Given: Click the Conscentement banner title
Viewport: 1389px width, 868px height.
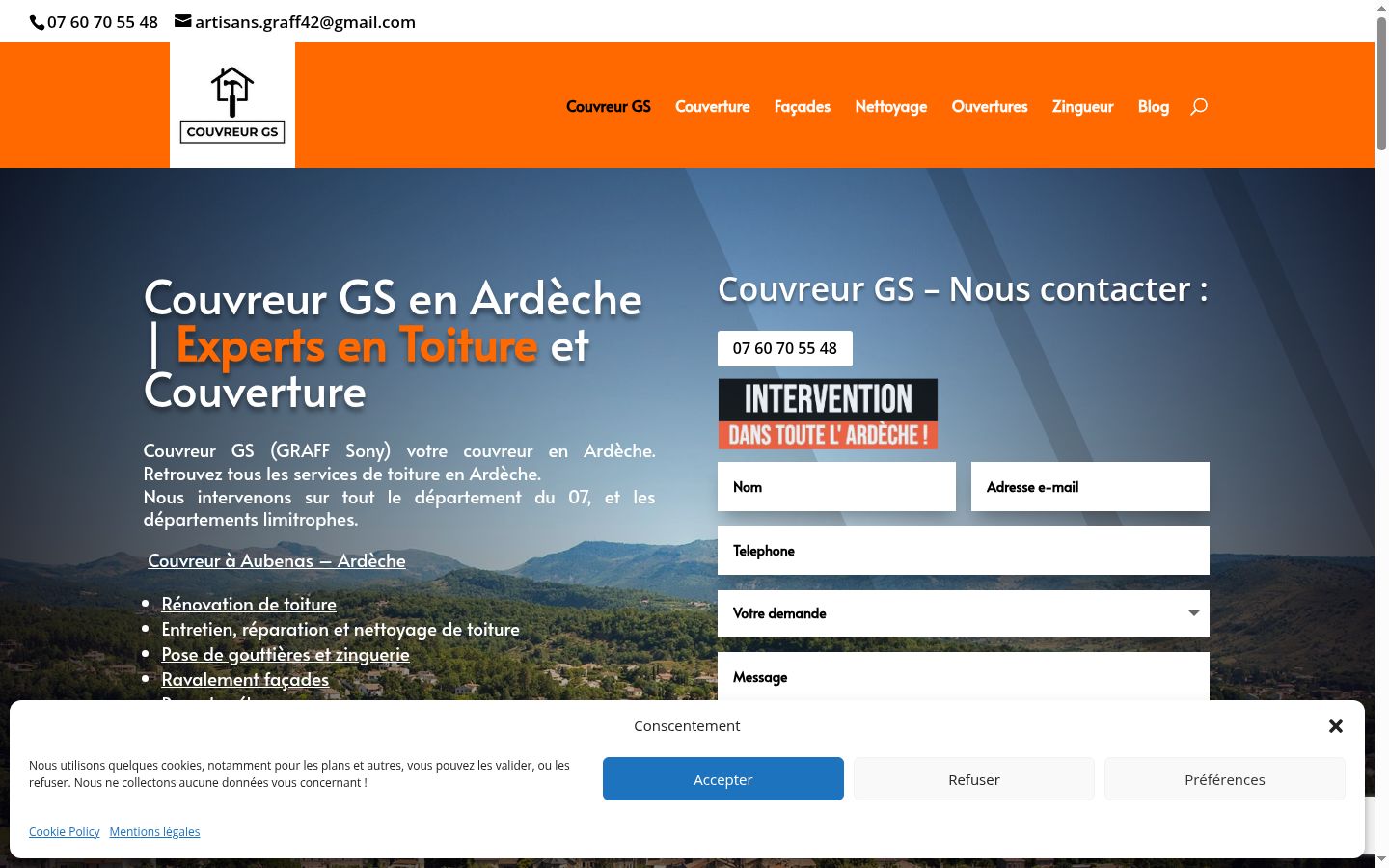Looking at the screenshot, I should pos(687,726).
